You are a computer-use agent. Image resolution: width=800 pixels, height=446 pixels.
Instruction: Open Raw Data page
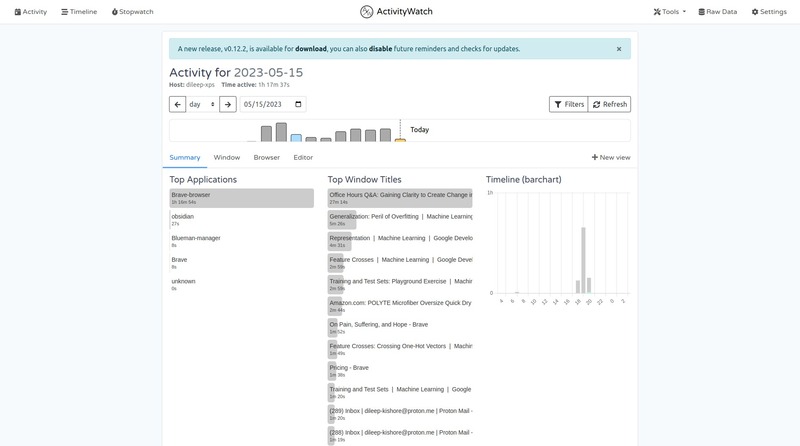(718, 12)
